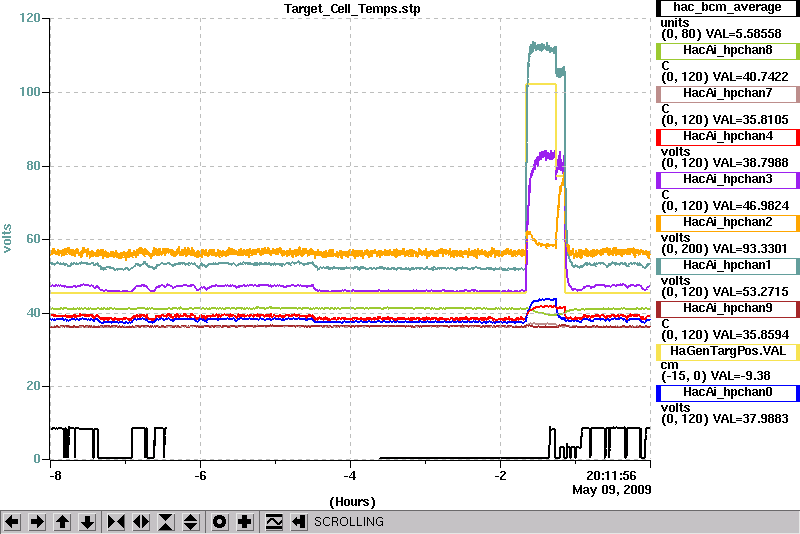Click the y-axis 100 tick label

coord(30,92)
